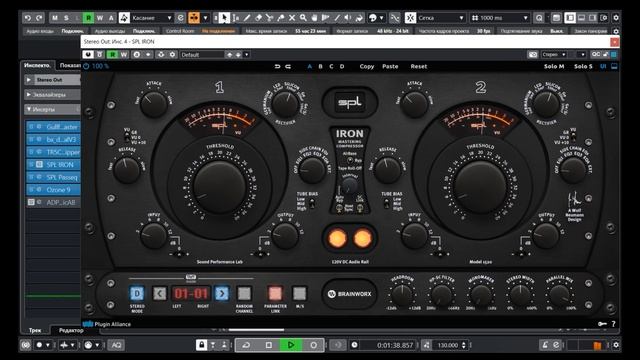Toggle the M/S button
The height and width of the screenshot is (360, 640).
click(299, 293)
